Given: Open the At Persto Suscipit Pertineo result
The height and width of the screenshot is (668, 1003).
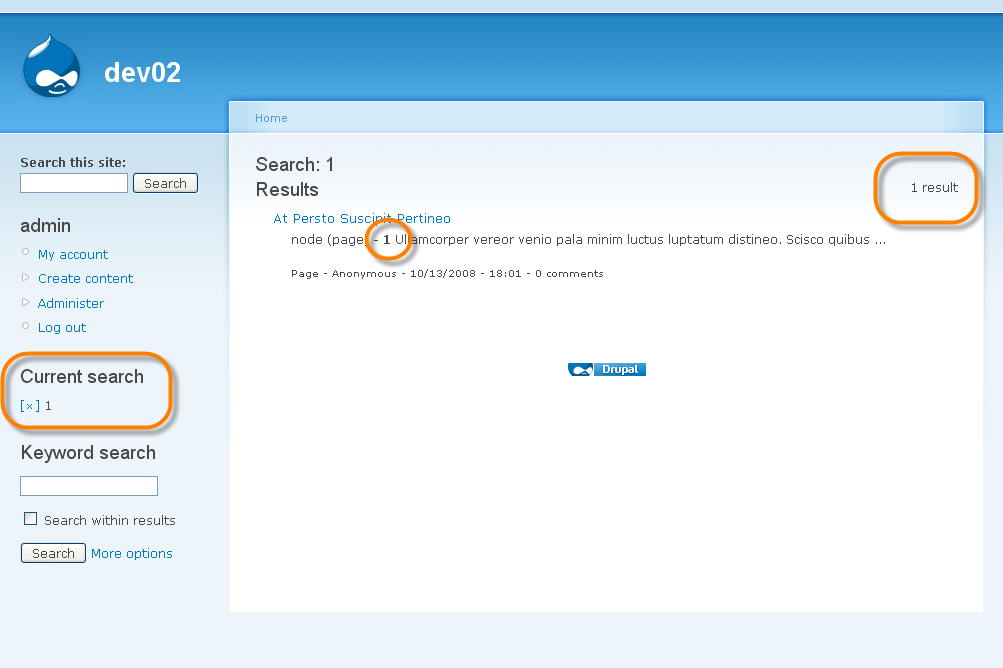Looking at the screenshot, I should point(362,218).
